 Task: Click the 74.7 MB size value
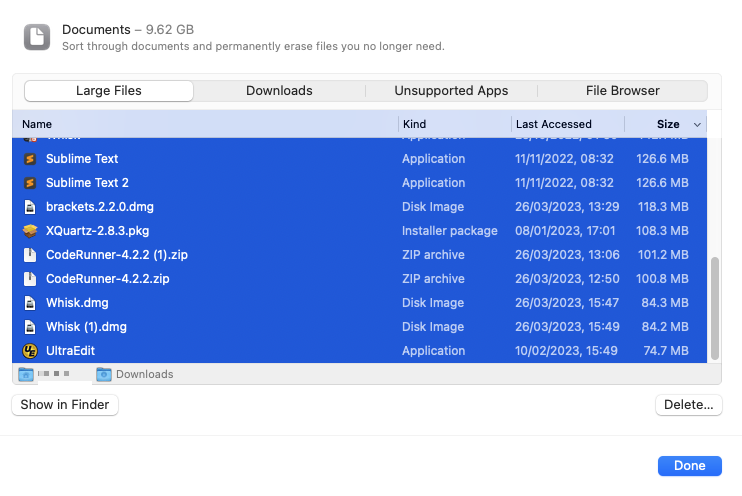click(666, 351)
